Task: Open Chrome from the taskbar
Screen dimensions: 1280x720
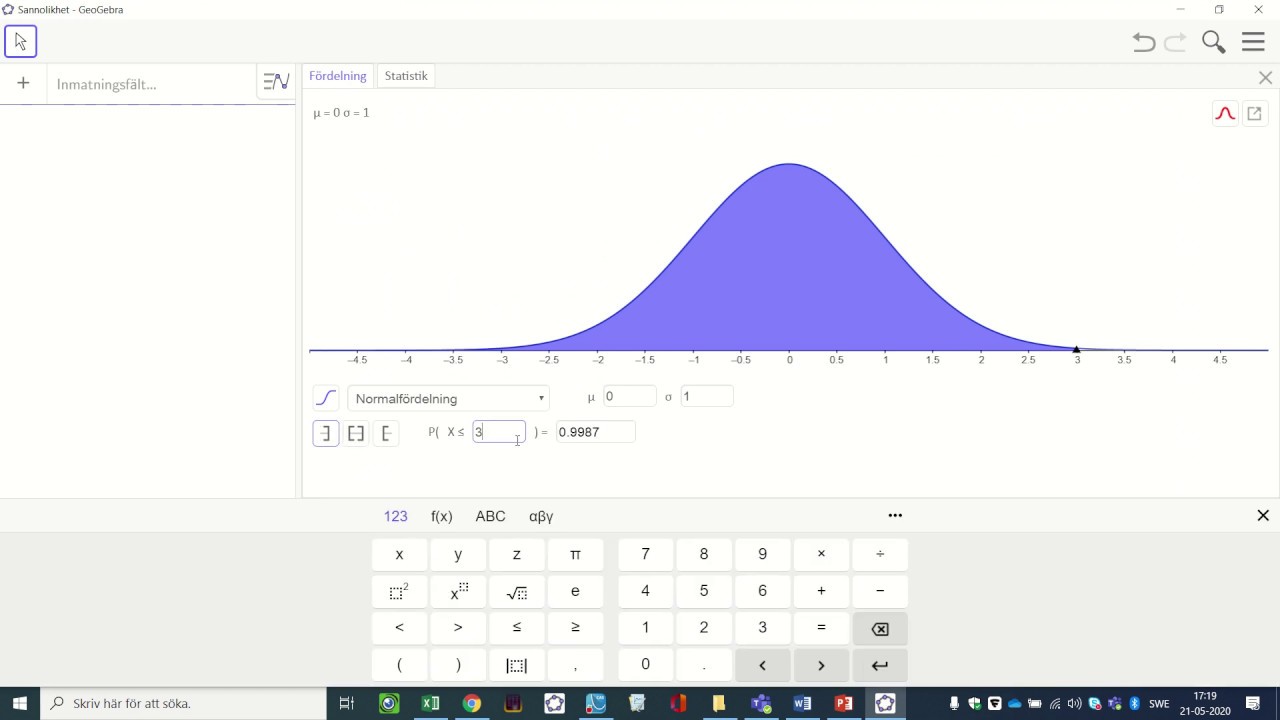Action: click(x=471, y=703)
